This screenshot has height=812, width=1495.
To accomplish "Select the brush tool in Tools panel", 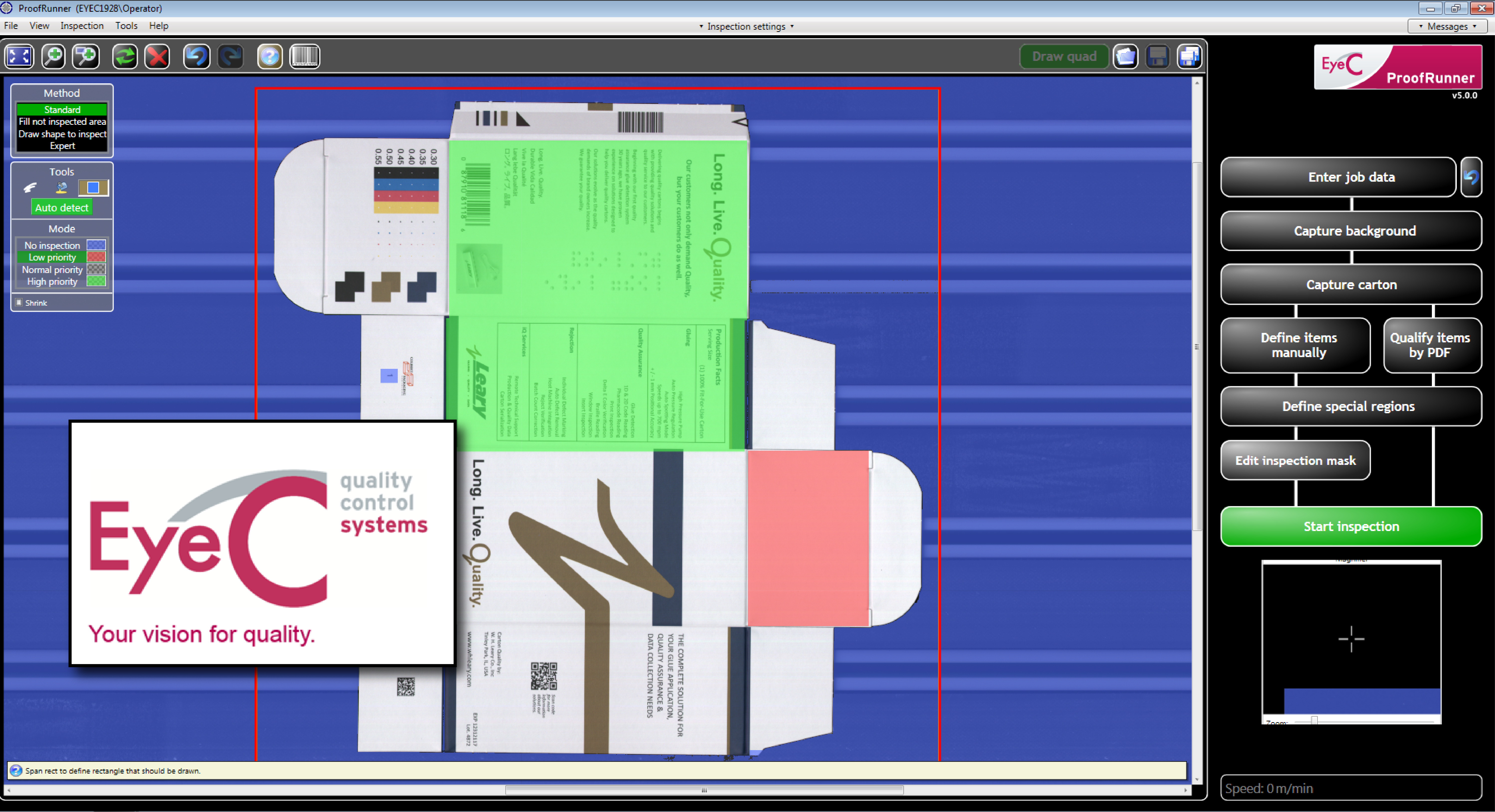I will pyautogui.click(x=30, y=187).
